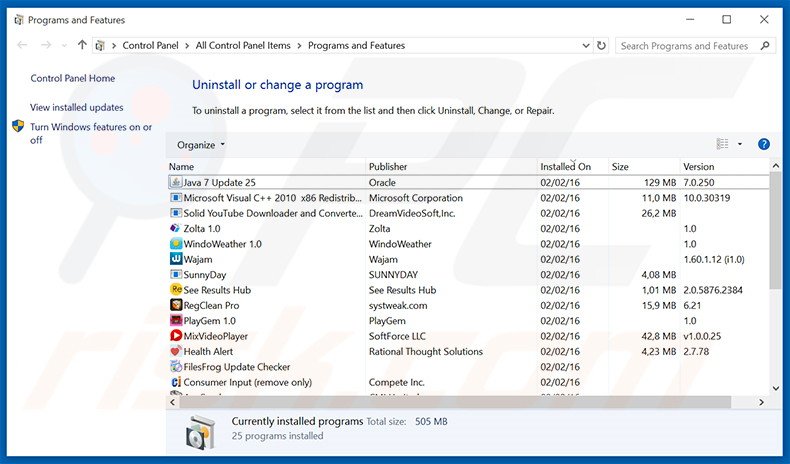Click the horizontal scrollbar right arrow

(761, 402)
